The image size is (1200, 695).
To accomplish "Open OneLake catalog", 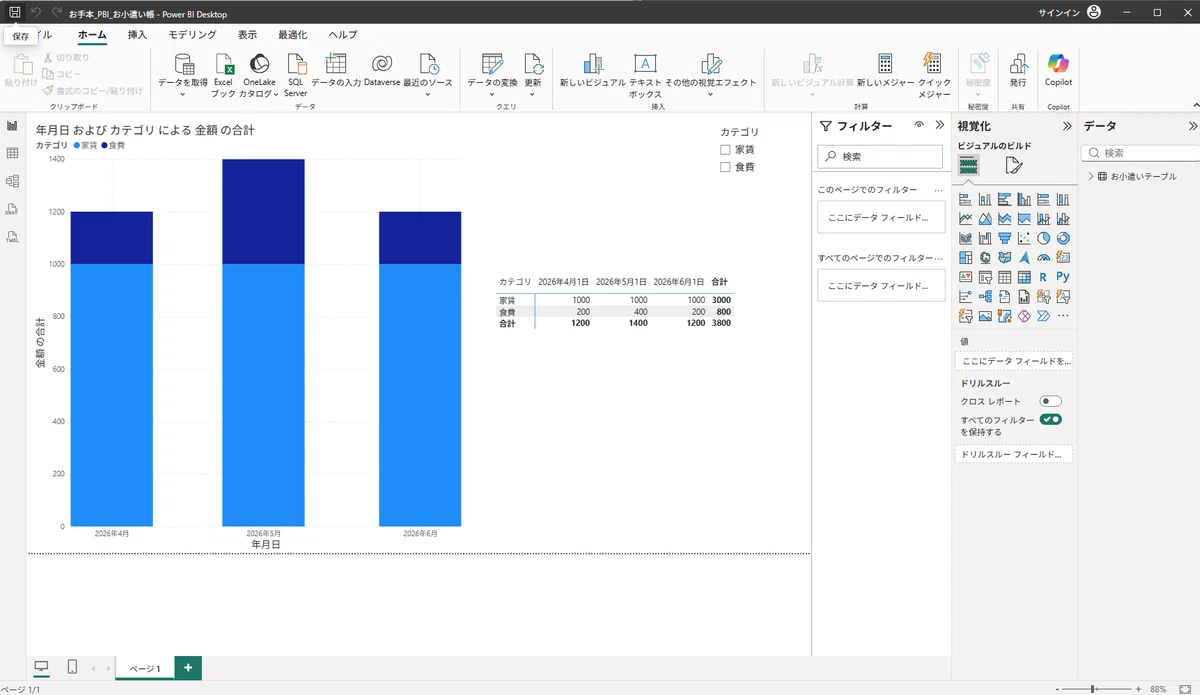I will [259, 75].
